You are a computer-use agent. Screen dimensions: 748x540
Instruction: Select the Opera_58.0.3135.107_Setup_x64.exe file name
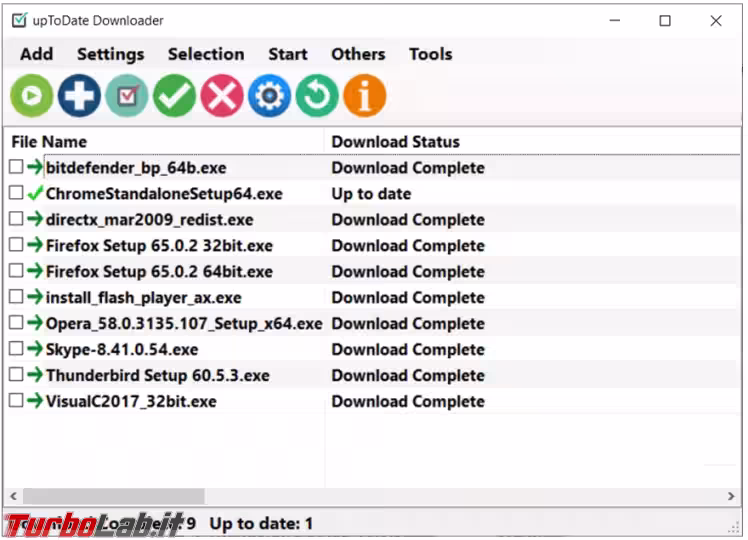tap(184, 323)
